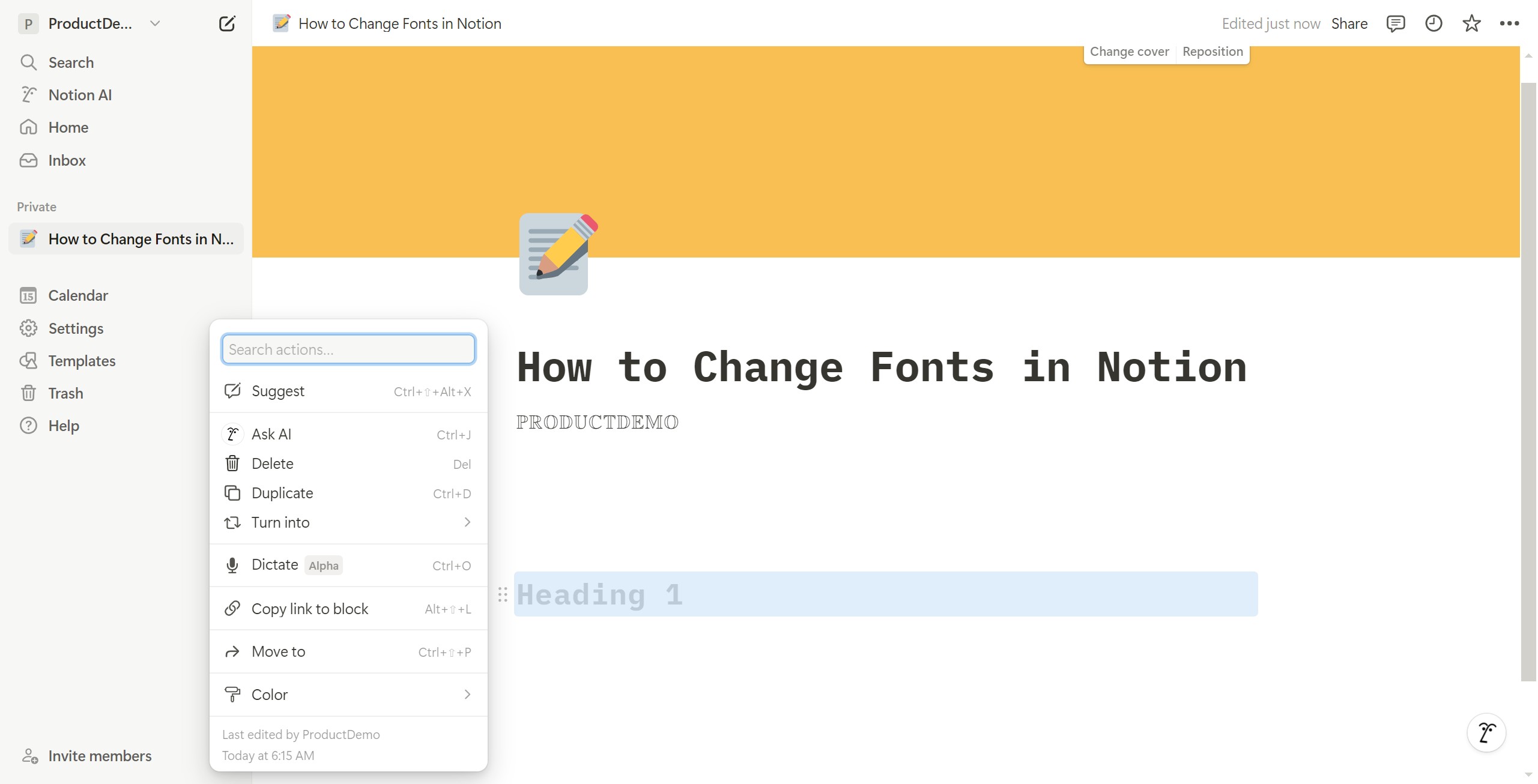Open the workspace switcher chevron
Screen dimensions: 1538x784
point(155,24)
